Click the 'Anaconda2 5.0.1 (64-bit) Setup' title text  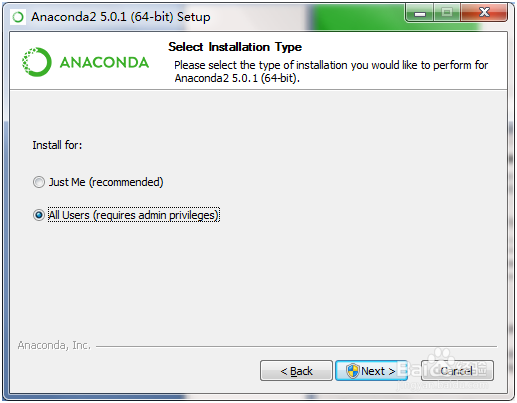[x=121, y=17]
